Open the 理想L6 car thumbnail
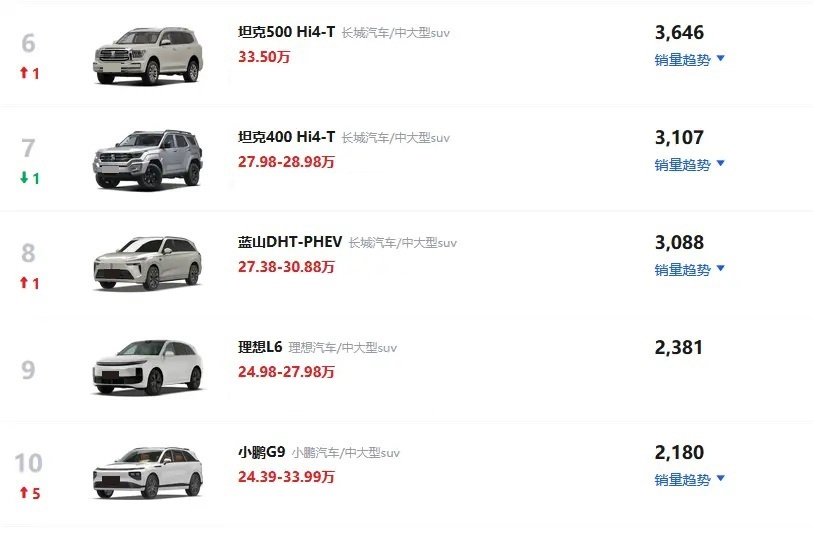This screenshot has height=533, width=813. (x=148, y=367)
